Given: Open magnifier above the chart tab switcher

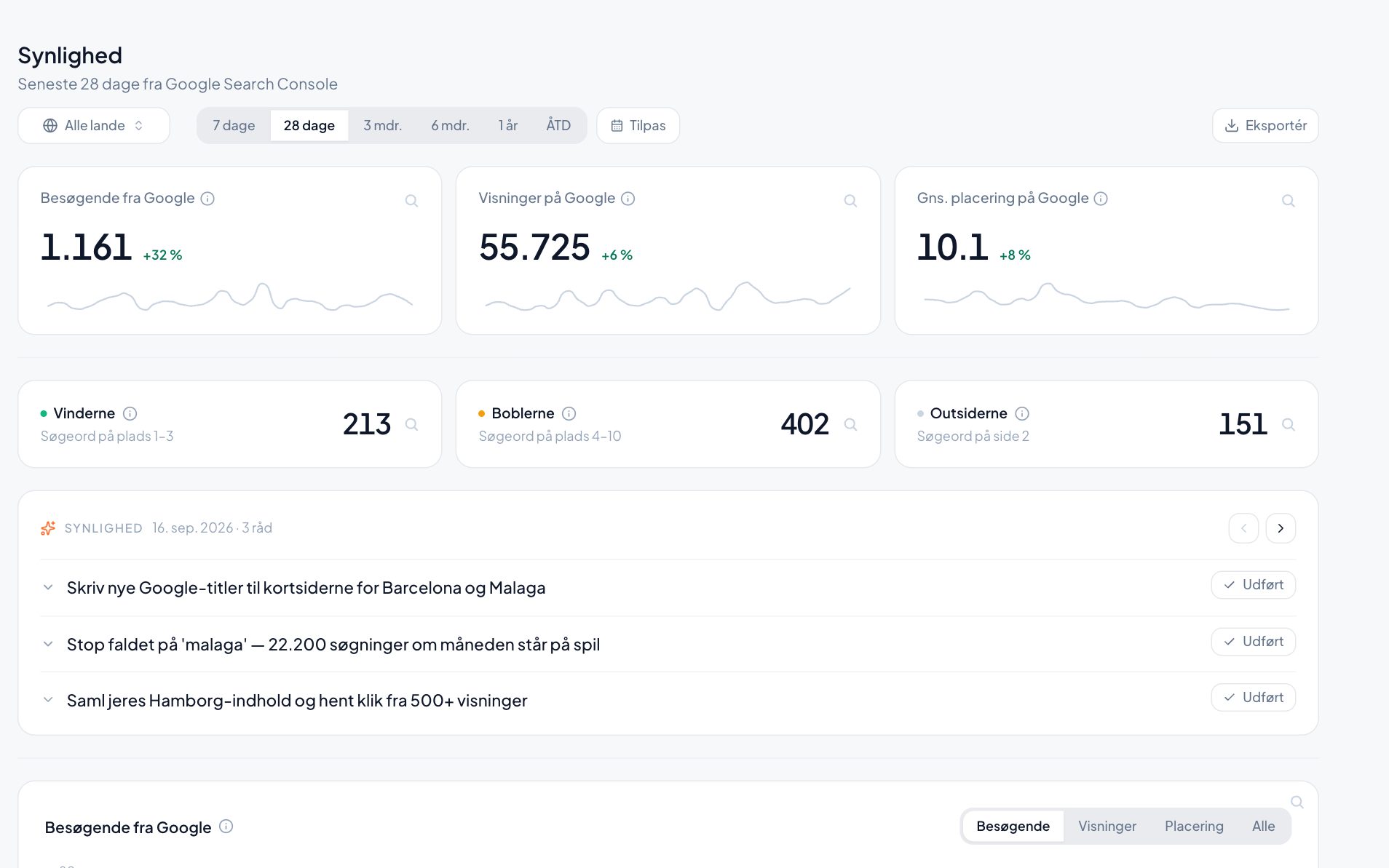Looking at the screenshot, I should pos(1297,802).
